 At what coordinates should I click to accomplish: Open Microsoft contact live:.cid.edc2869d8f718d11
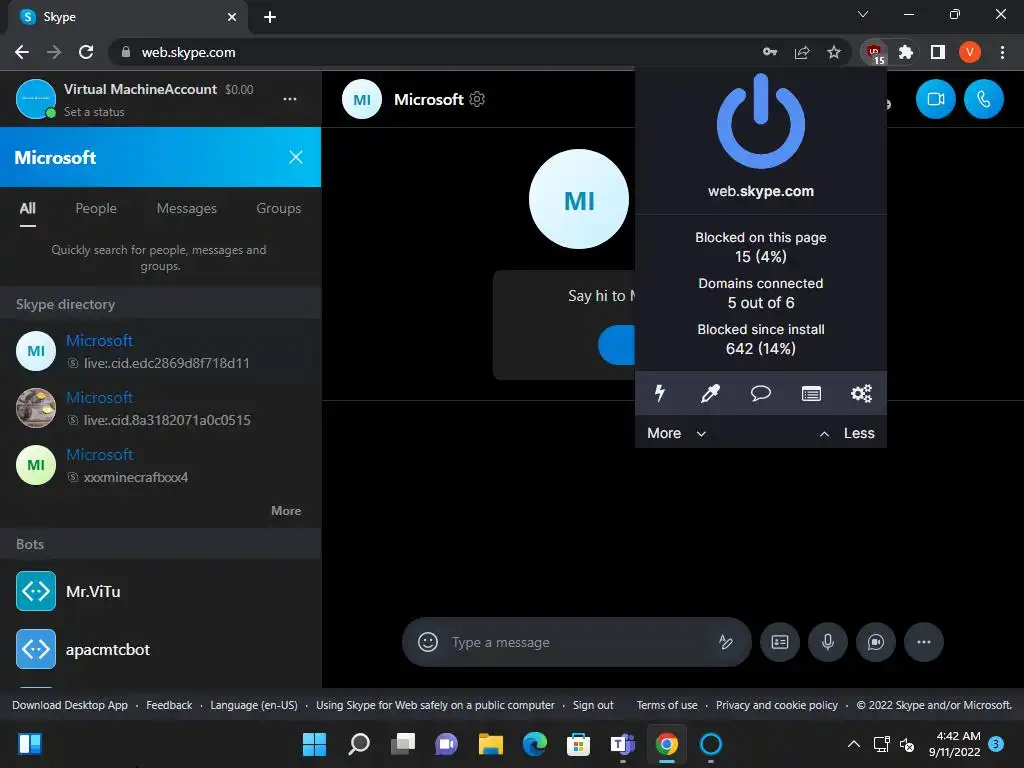(x=160, y=351)
